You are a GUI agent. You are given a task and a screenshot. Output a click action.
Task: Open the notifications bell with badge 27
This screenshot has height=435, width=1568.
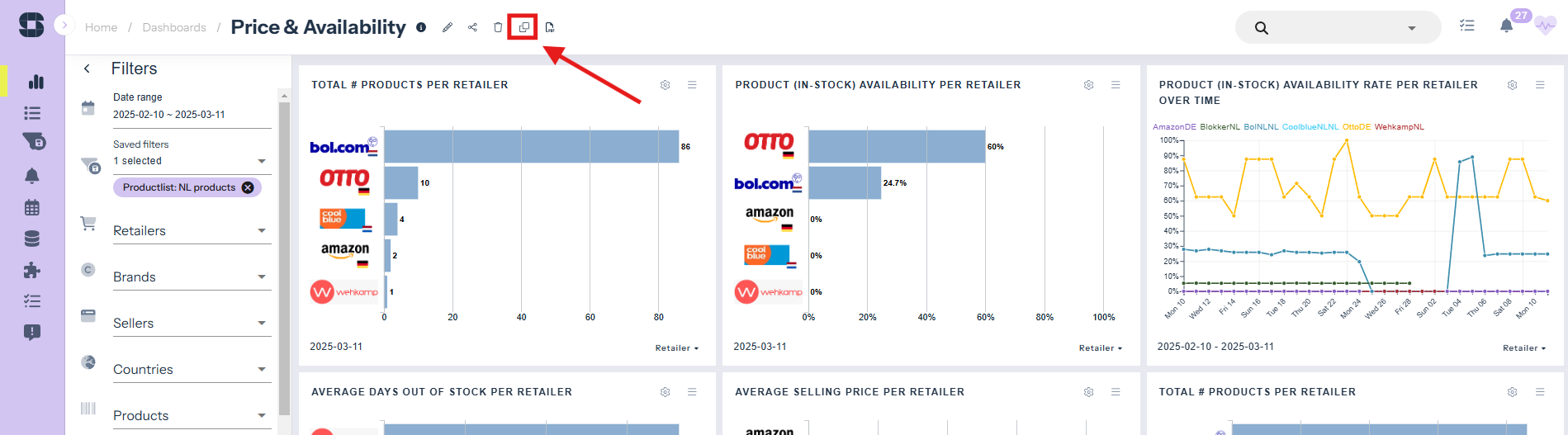tap(1506, 26)
